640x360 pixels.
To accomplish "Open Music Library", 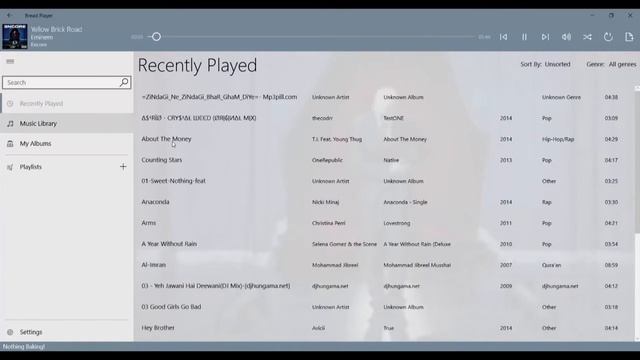I will pyautogui.click(x=67, y=123).
